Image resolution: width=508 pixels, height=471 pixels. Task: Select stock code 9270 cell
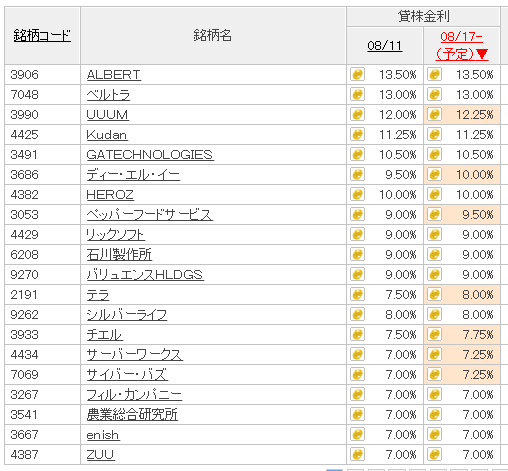click(42, 274)
